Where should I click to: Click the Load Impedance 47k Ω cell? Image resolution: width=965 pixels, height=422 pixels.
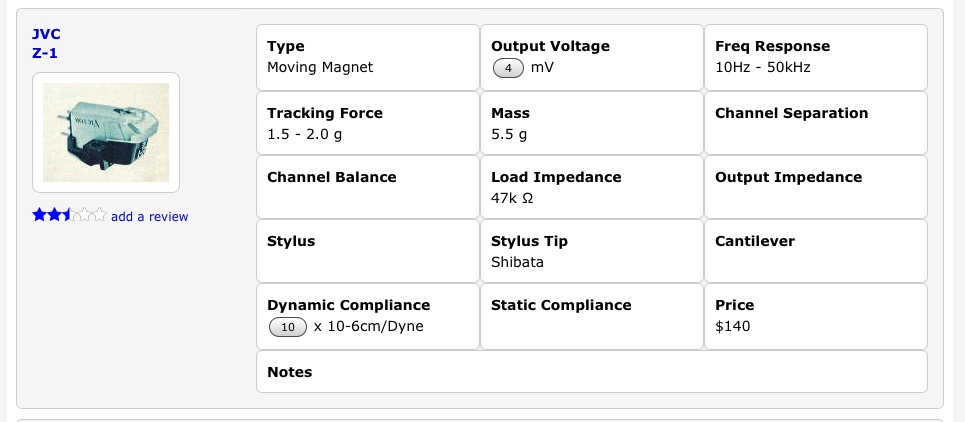point(592,187)
